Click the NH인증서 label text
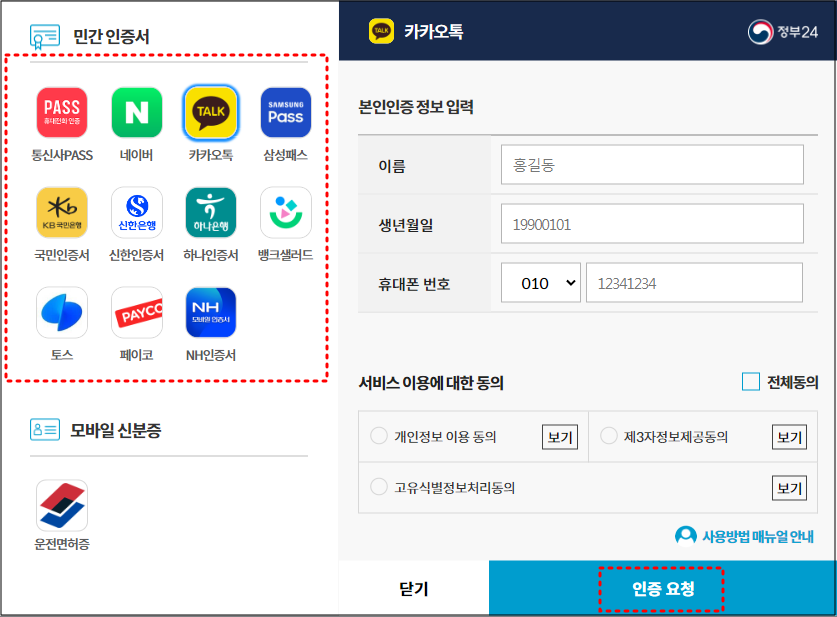837x617 pixels. [x=211, y=355]
